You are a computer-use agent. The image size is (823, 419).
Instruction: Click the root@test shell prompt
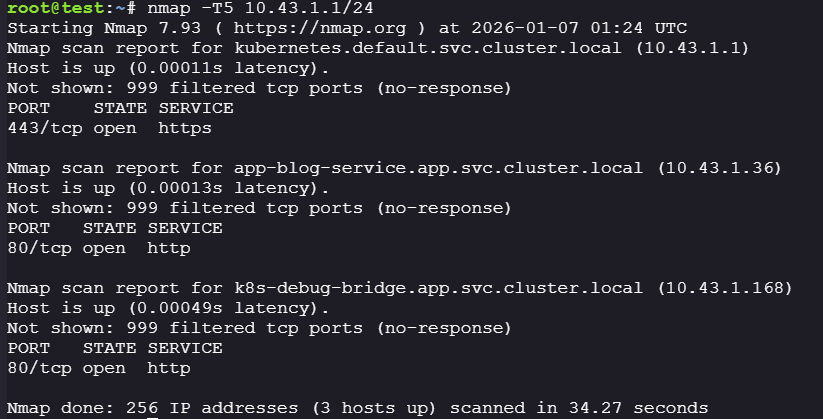(x=55, y=8)
